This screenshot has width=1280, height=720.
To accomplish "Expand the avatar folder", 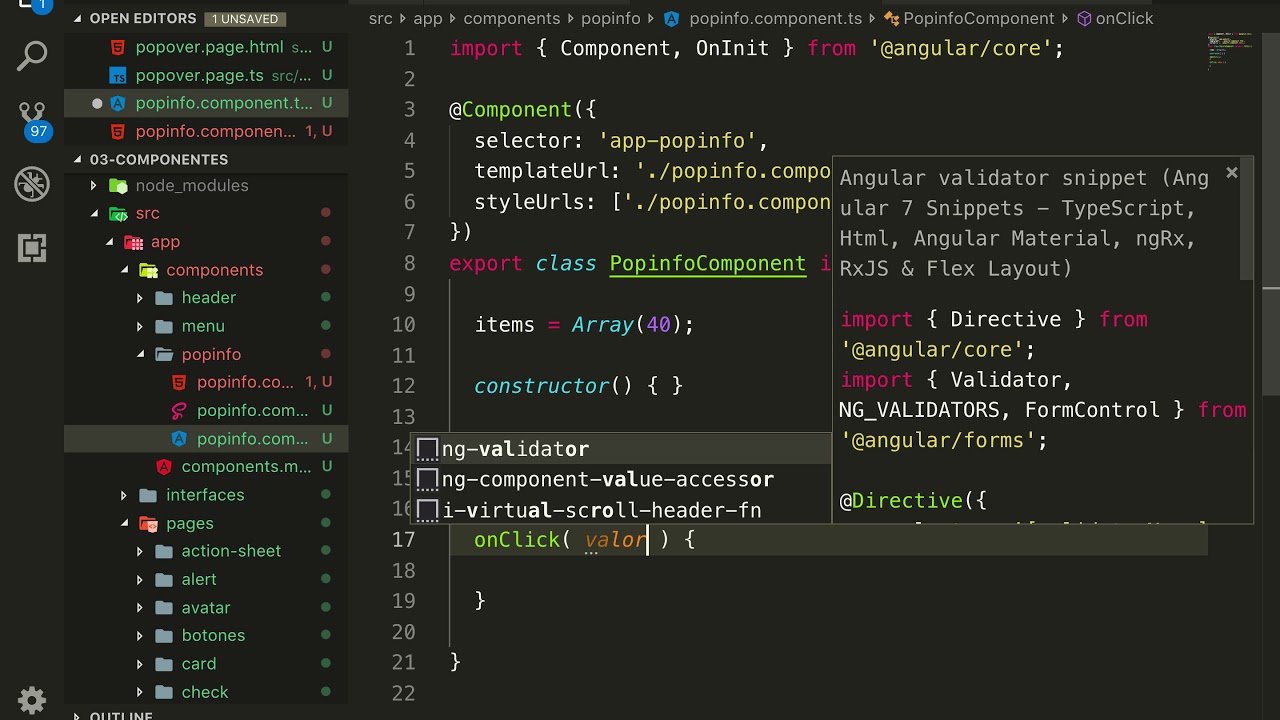I will click(x=140, y=607).
